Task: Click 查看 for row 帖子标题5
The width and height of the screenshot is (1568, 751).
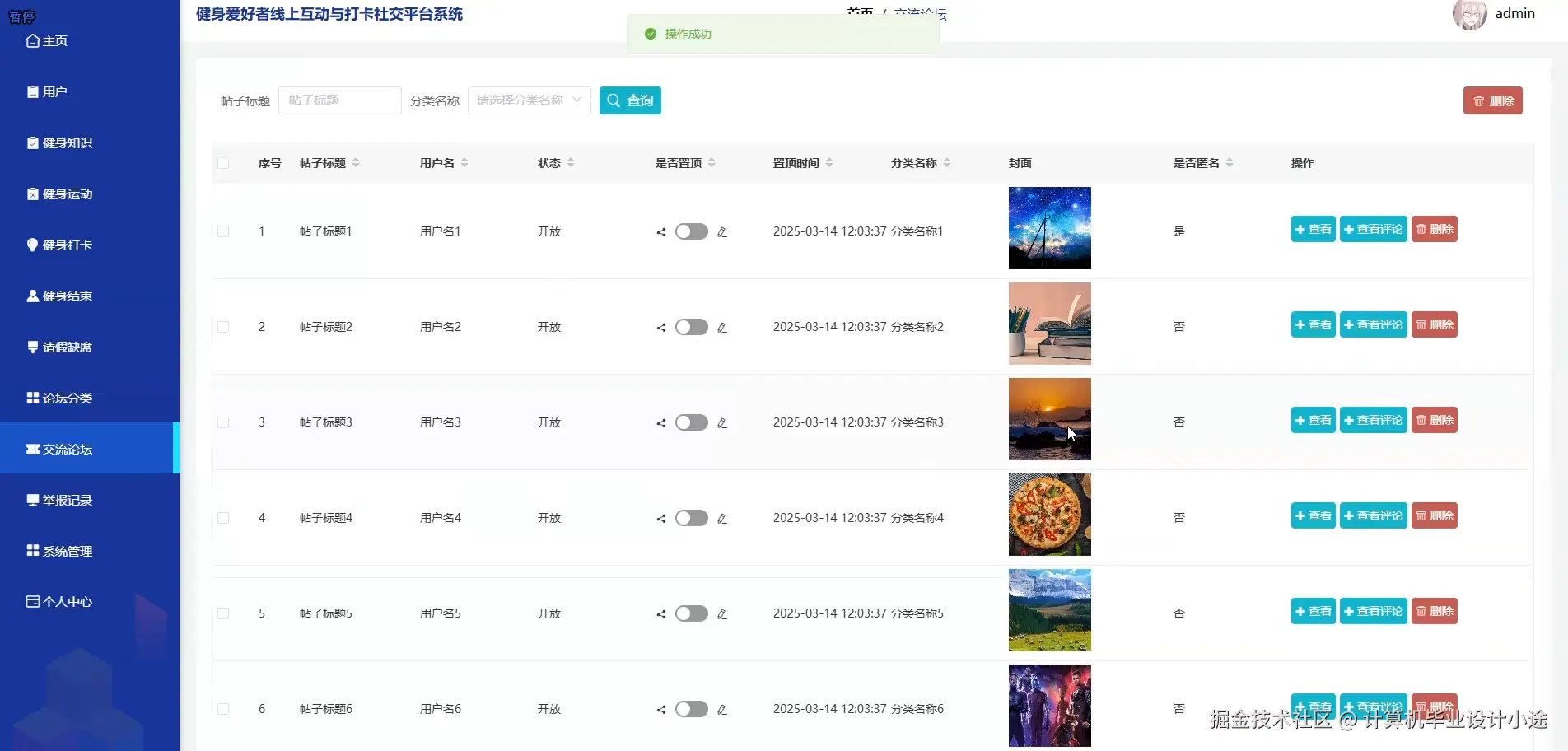Action: 1313,611
